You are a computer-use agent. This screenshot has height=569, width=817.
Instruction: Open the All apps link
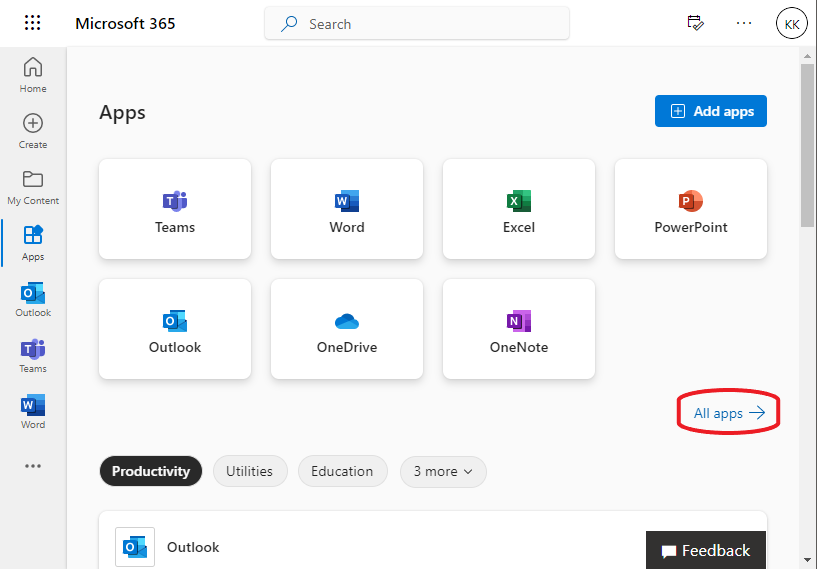[x=729, y=413]
